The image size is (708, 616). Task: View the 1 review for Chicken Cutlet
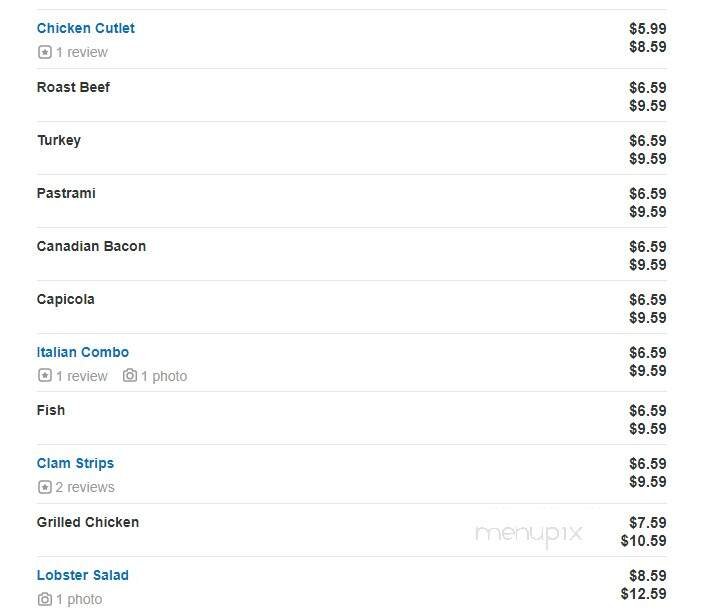tap(81, 52)
